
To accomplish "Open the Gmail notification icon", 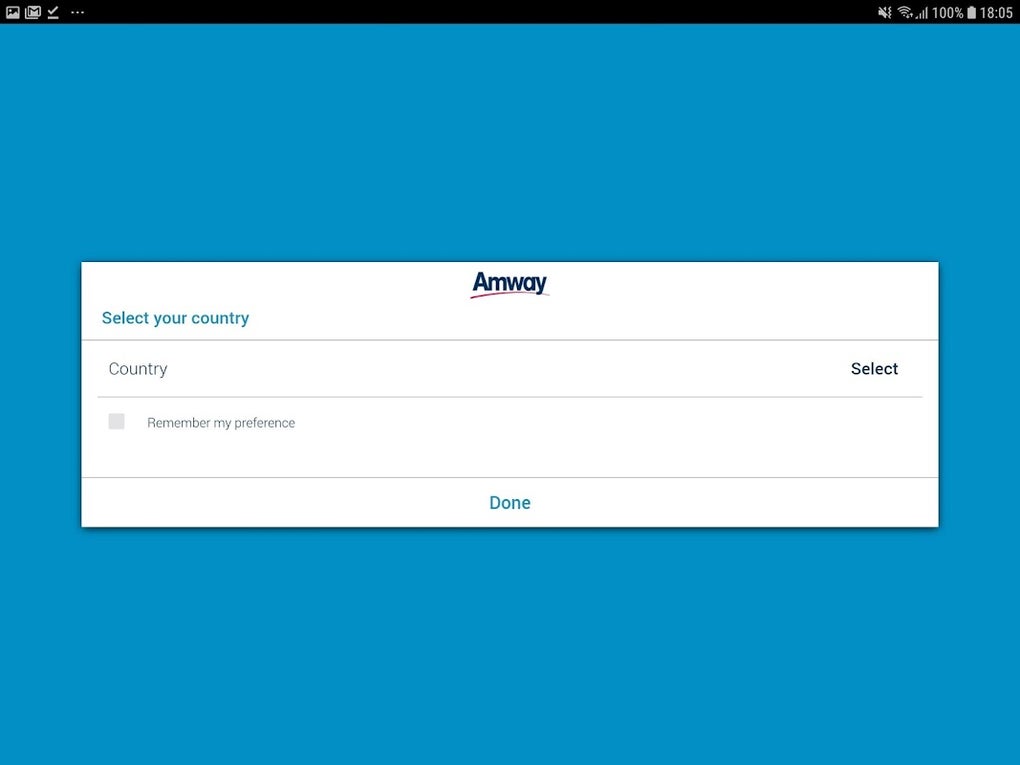I will [x=33, y=12].
